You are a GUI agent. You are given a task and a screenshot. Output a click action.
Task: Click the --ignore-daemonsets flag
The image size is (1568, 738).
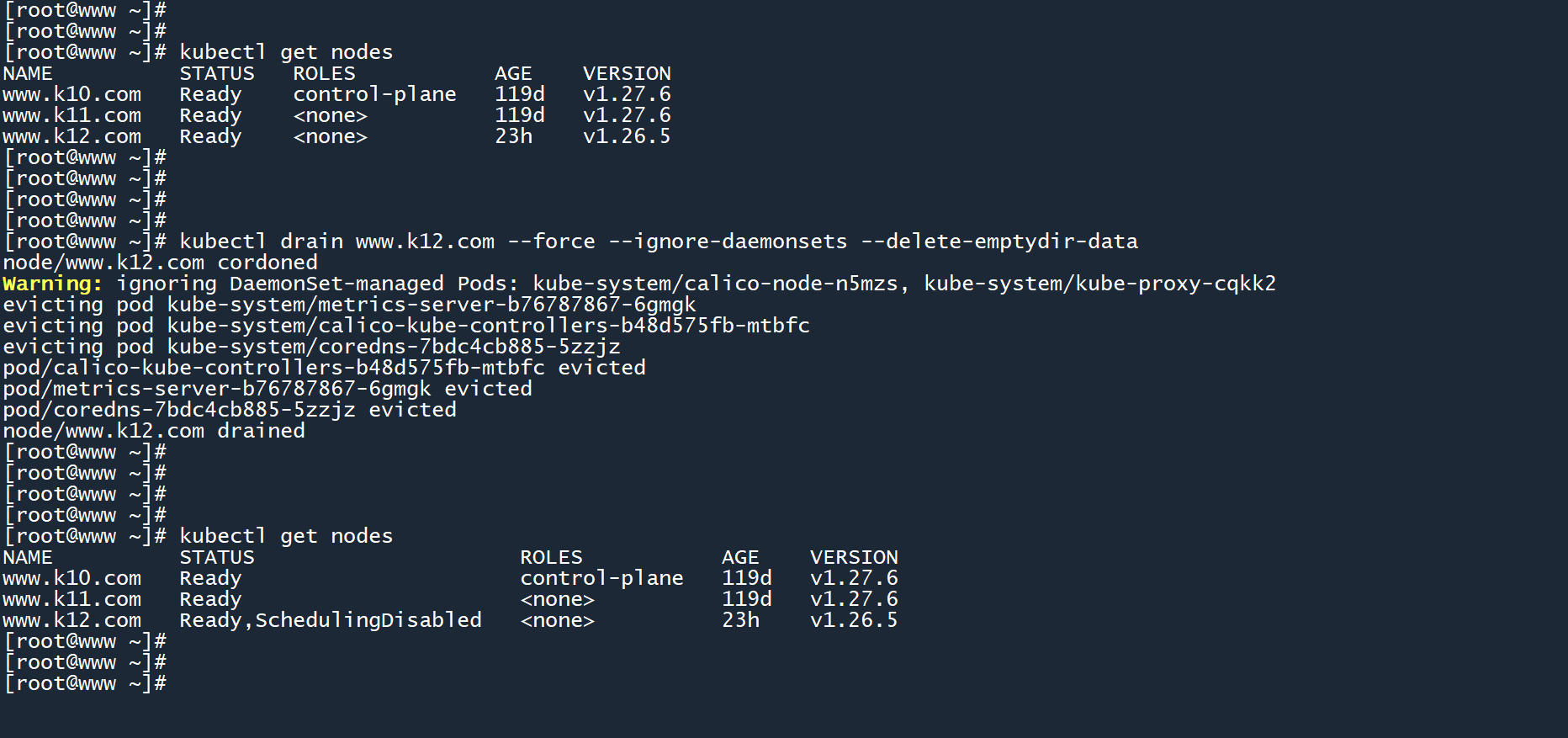click(728, 242)
